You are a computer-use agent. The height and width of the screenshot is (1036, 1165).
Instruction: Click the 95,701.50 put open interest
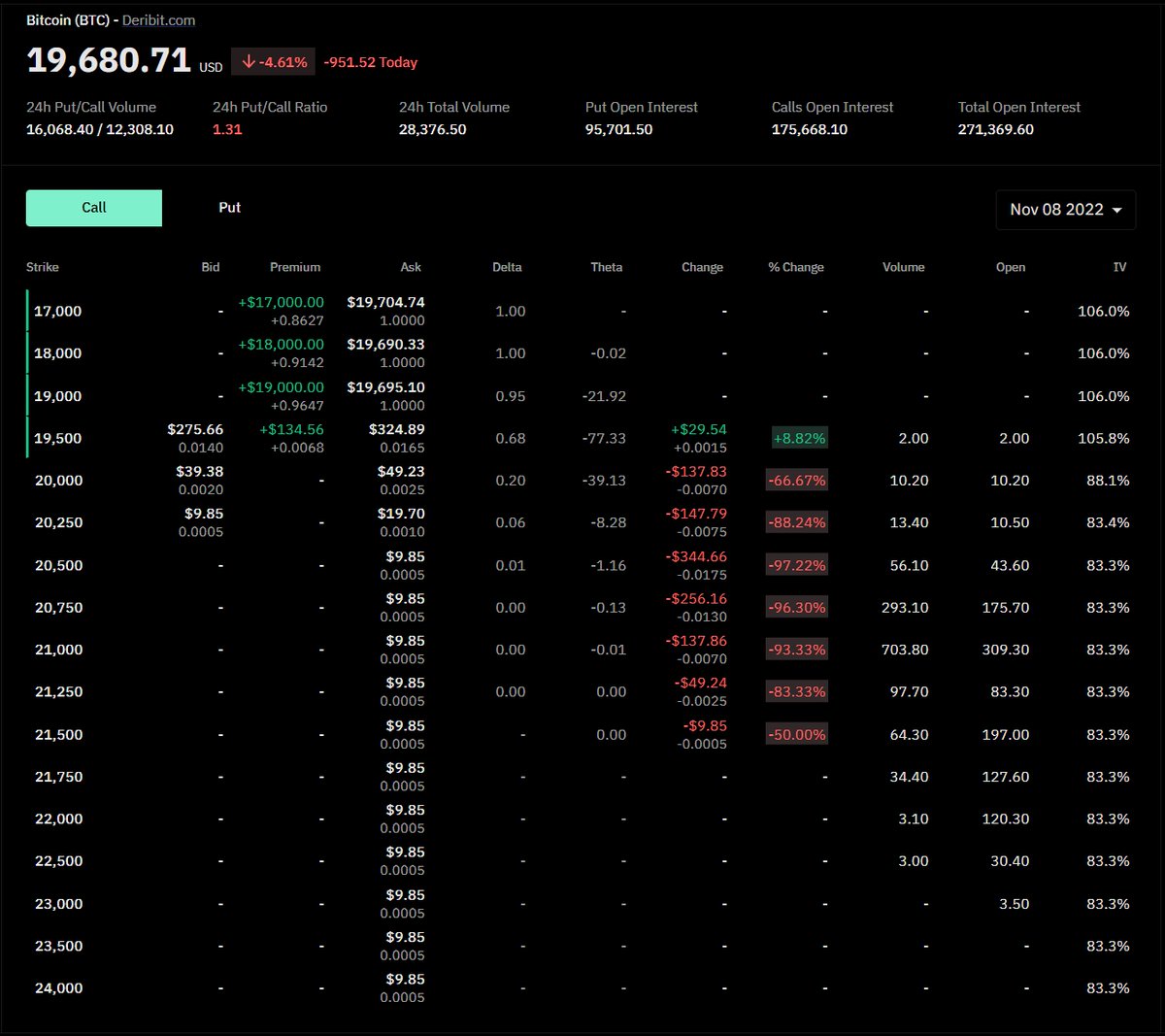tap(618, 129)
